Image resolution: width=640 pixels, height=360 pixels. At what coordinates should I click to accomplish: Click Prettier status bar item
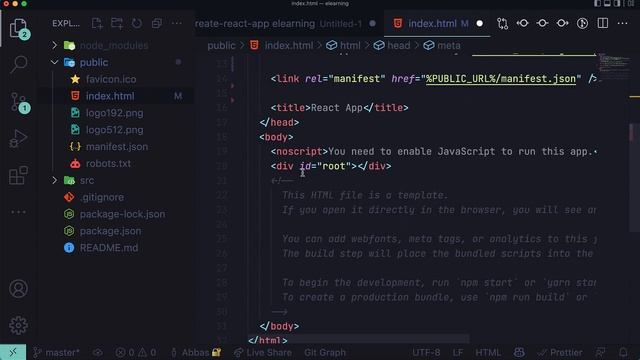(x=560, y=353)
